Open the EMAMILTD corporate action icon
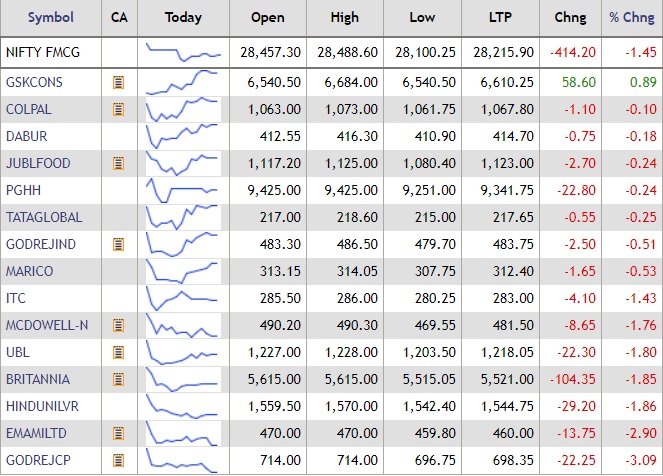 (118, 433)
